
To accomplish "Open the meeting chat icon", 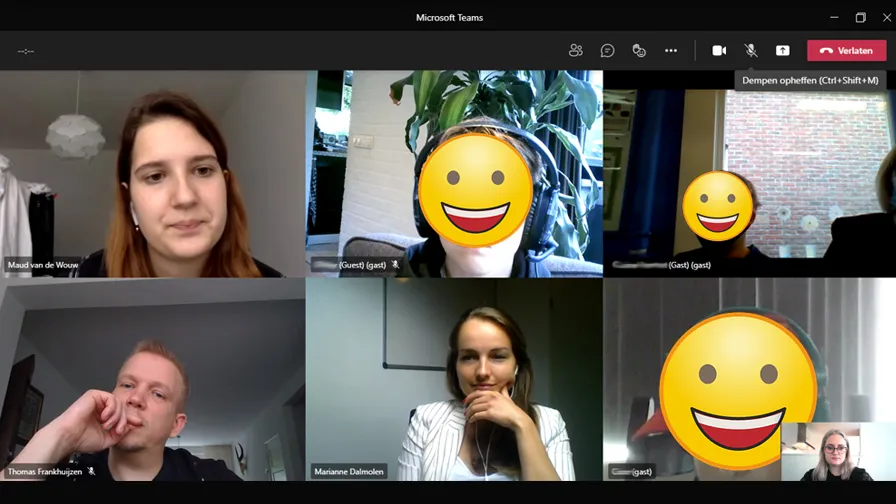I will pos(607,50).
